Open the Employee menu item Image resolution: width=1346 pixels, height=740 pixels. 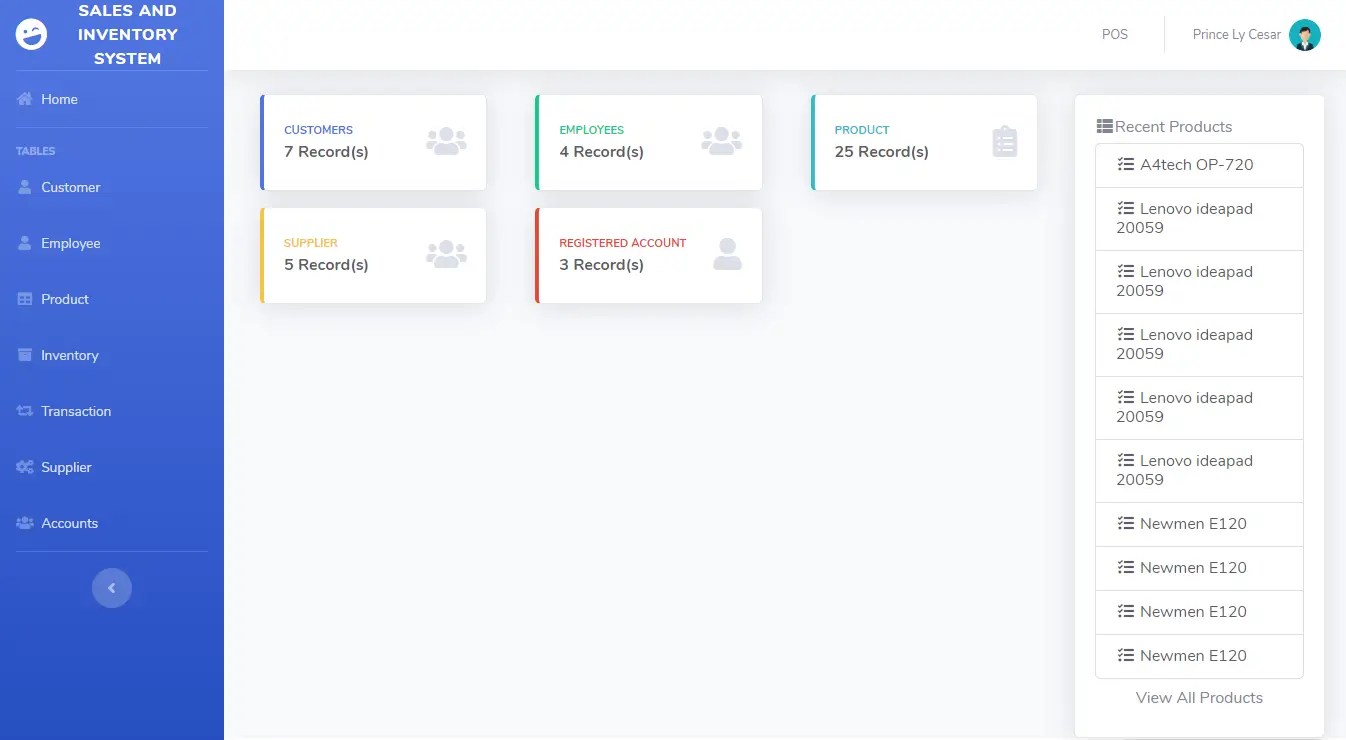pos(71,243)
